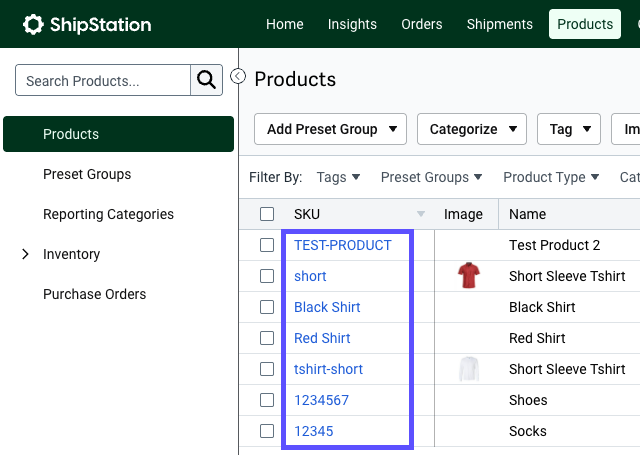
Task: Tick the tshirt-short row checkbox
Action: [x=267, y=369]
